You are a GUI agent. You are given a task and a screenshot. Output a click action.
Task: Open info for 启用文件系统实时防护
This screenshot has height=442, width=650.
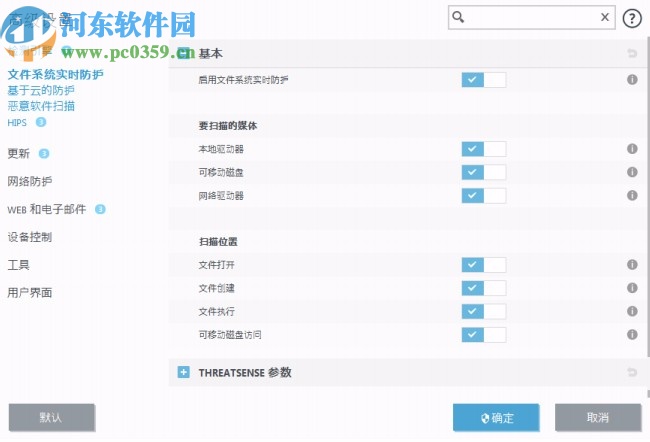tap(632, 79)
